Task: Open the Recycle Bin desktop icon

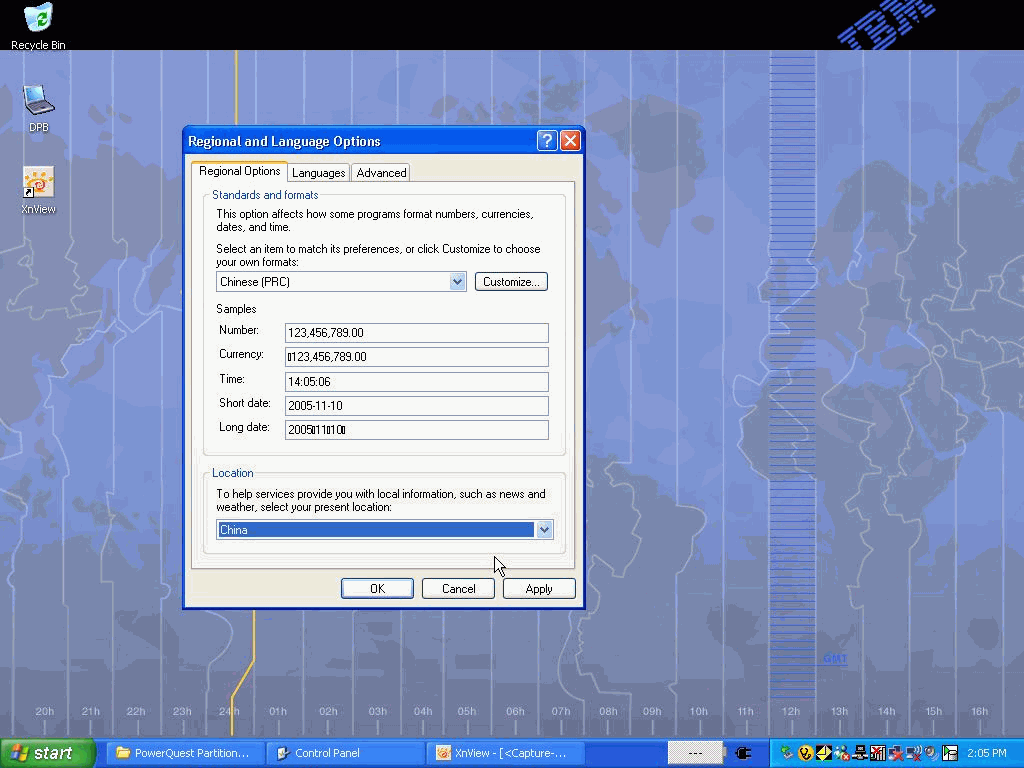Action: [38, 20]
